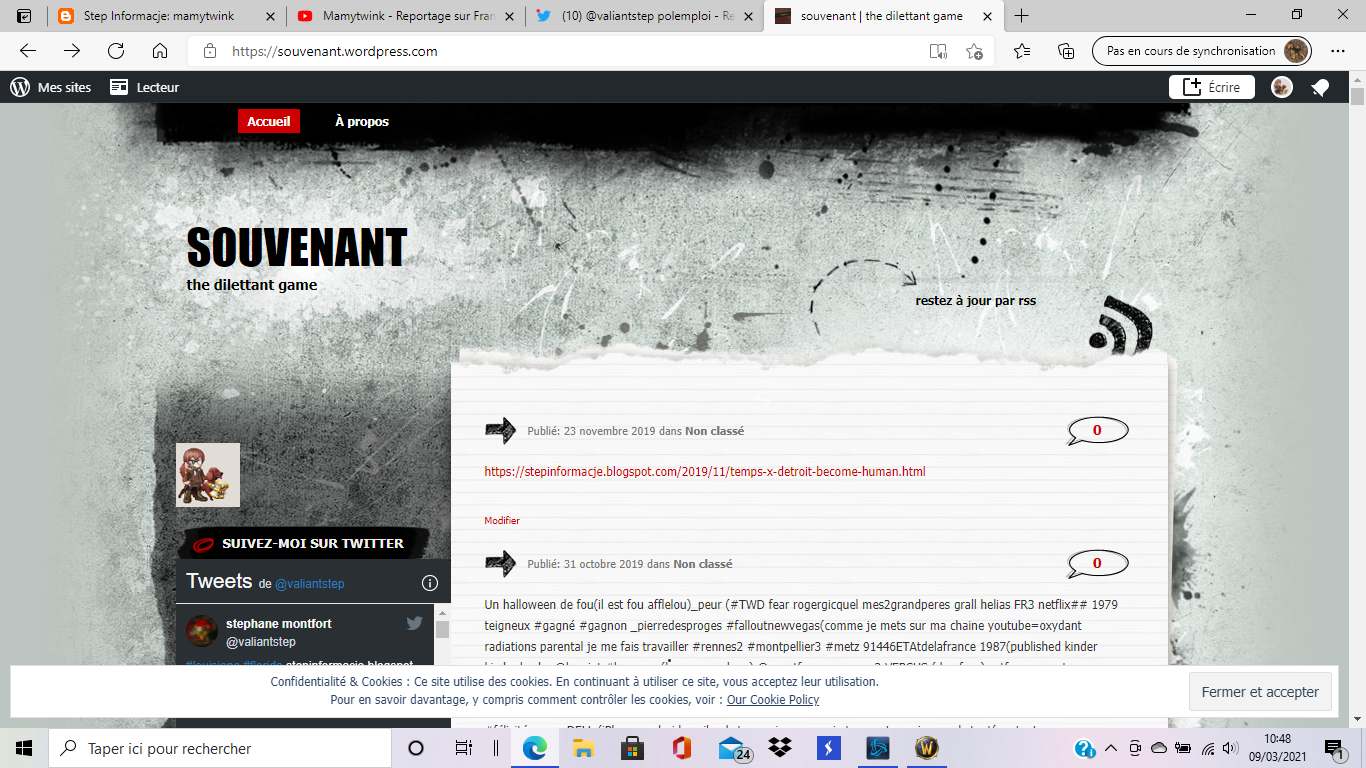
Task: Click the sidebar character avatar image
Action: [x=208, y=475]
